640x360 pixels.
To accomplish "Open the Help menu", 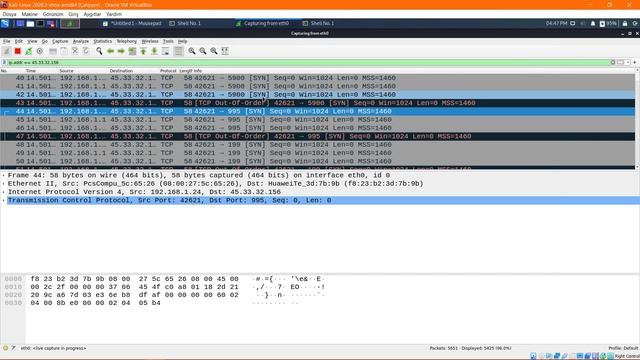I will pyautogui.click(x=182, y=41).
